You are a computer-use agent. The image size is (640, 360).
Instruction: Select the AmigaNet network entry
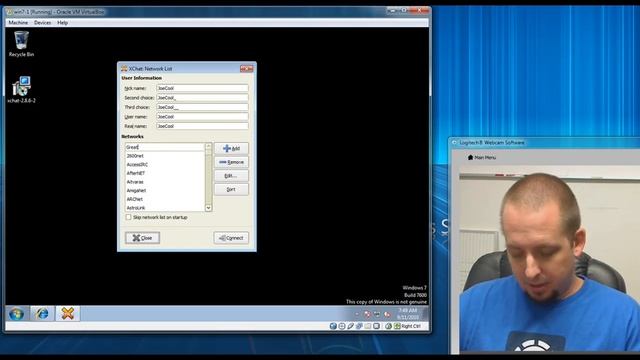(164, 190)
